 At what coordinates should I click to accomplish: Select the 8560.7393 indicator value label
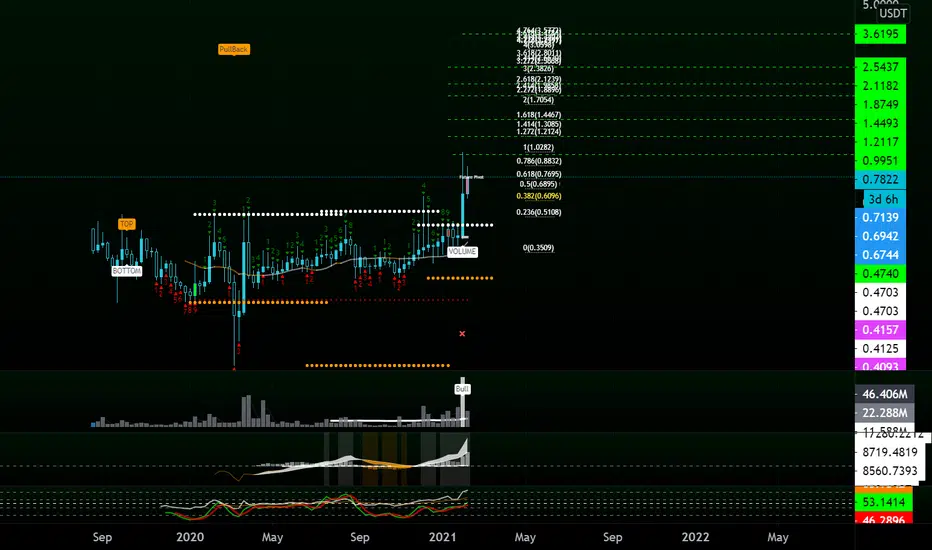[x=890, y=471]
